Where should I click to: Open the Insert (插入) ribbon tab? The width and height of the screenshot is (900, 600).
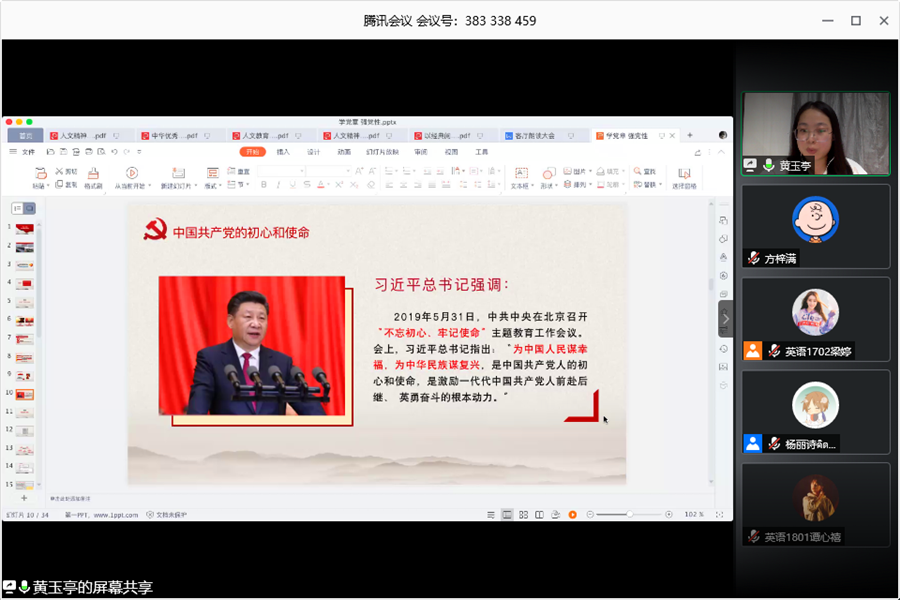283,152
